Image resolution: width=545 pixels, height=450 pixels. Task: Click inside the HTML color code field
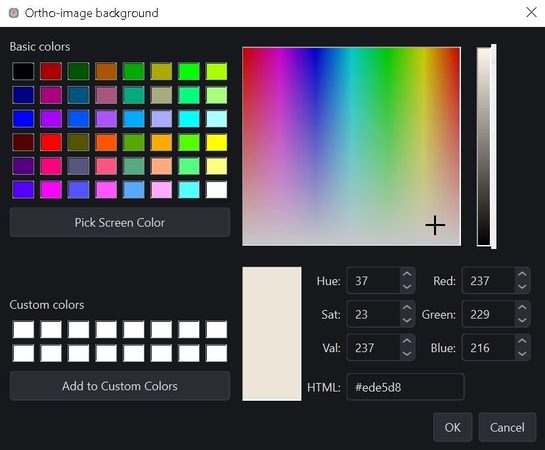click(x=405, y=387)
